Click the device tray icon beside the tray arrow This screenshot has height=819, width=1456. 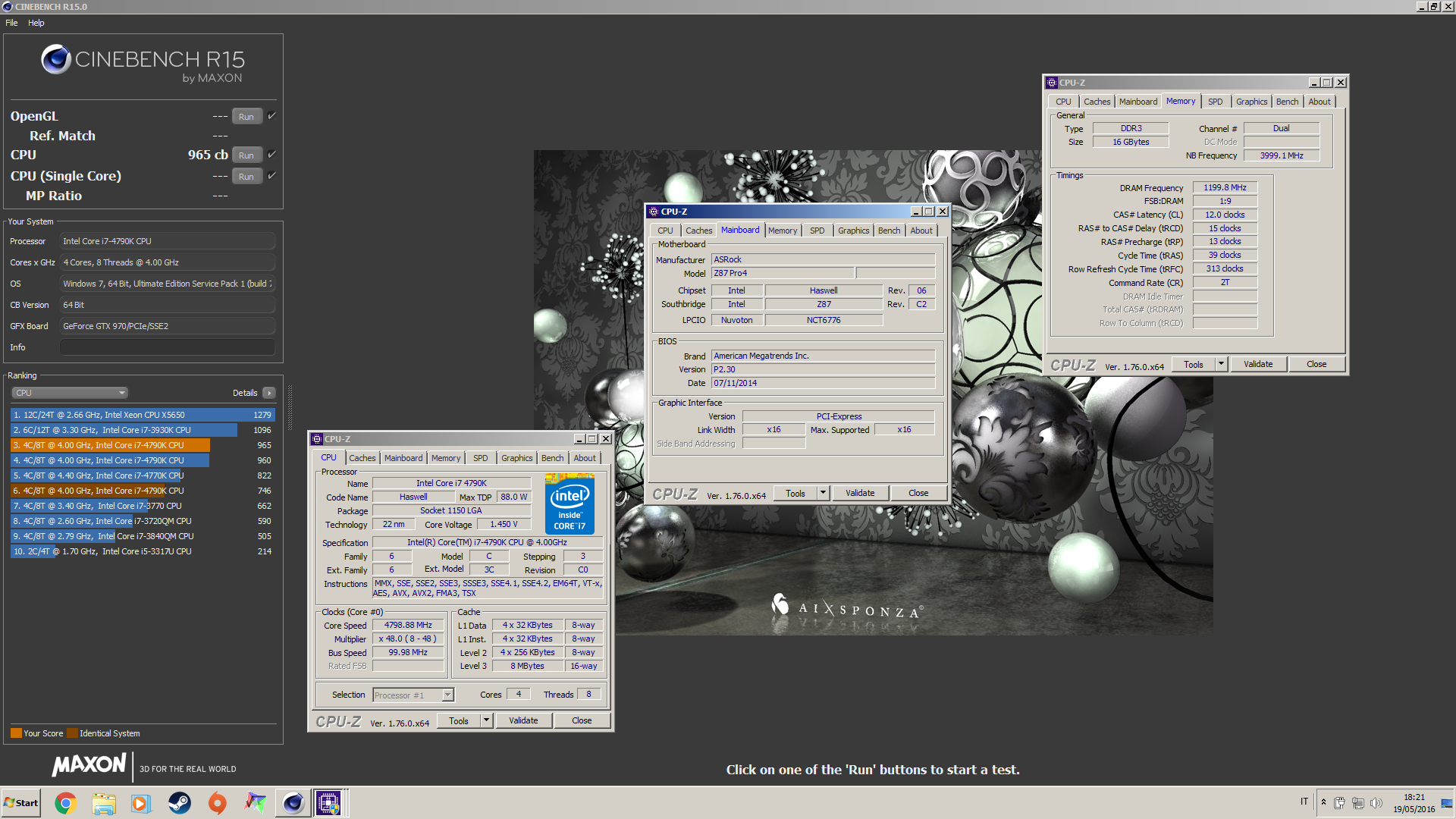pyautogui.click(x=1340, y=802)
